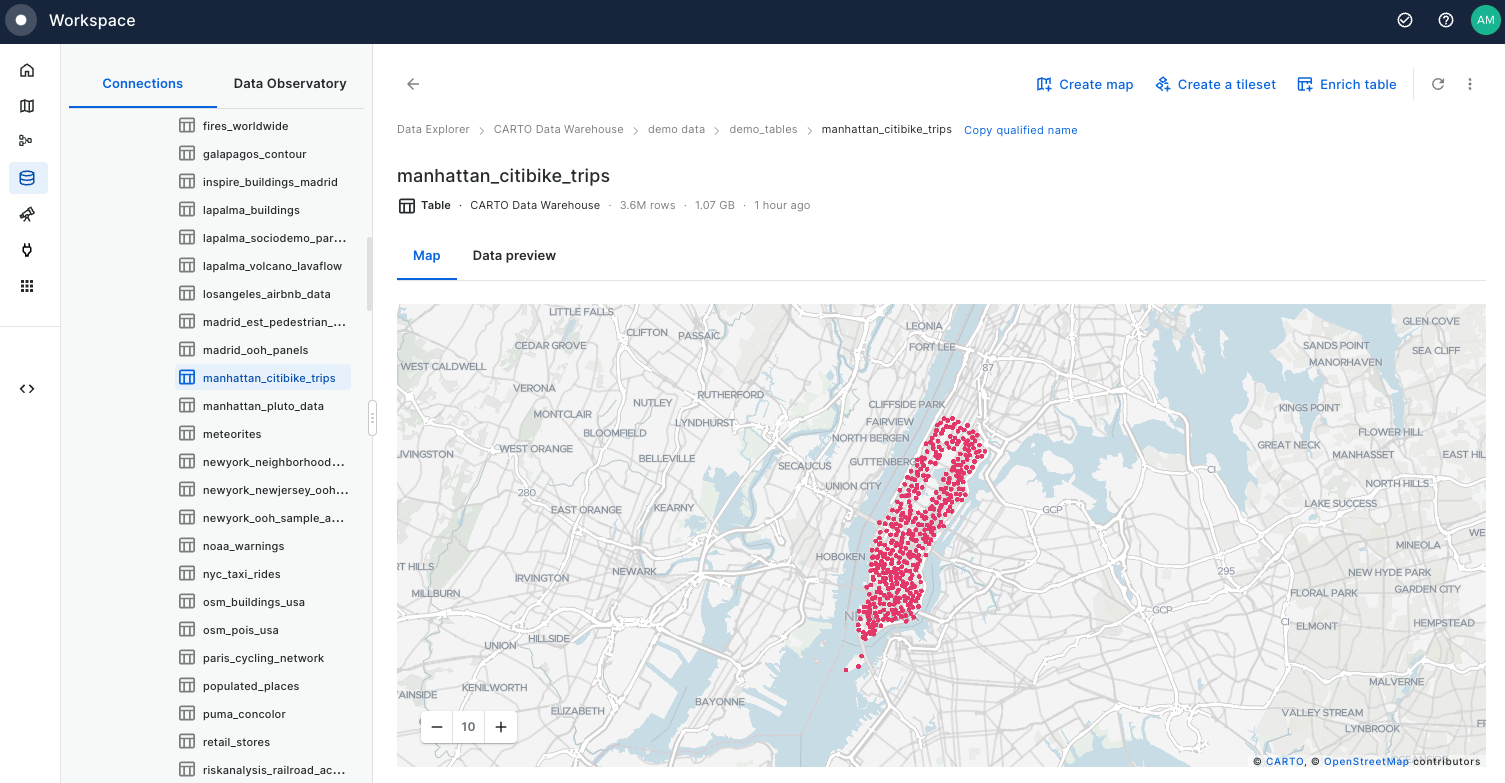Switch to the Data preview tab
Screen dimensions: 1505x783
pyautogui.click(x=514, y=256)
